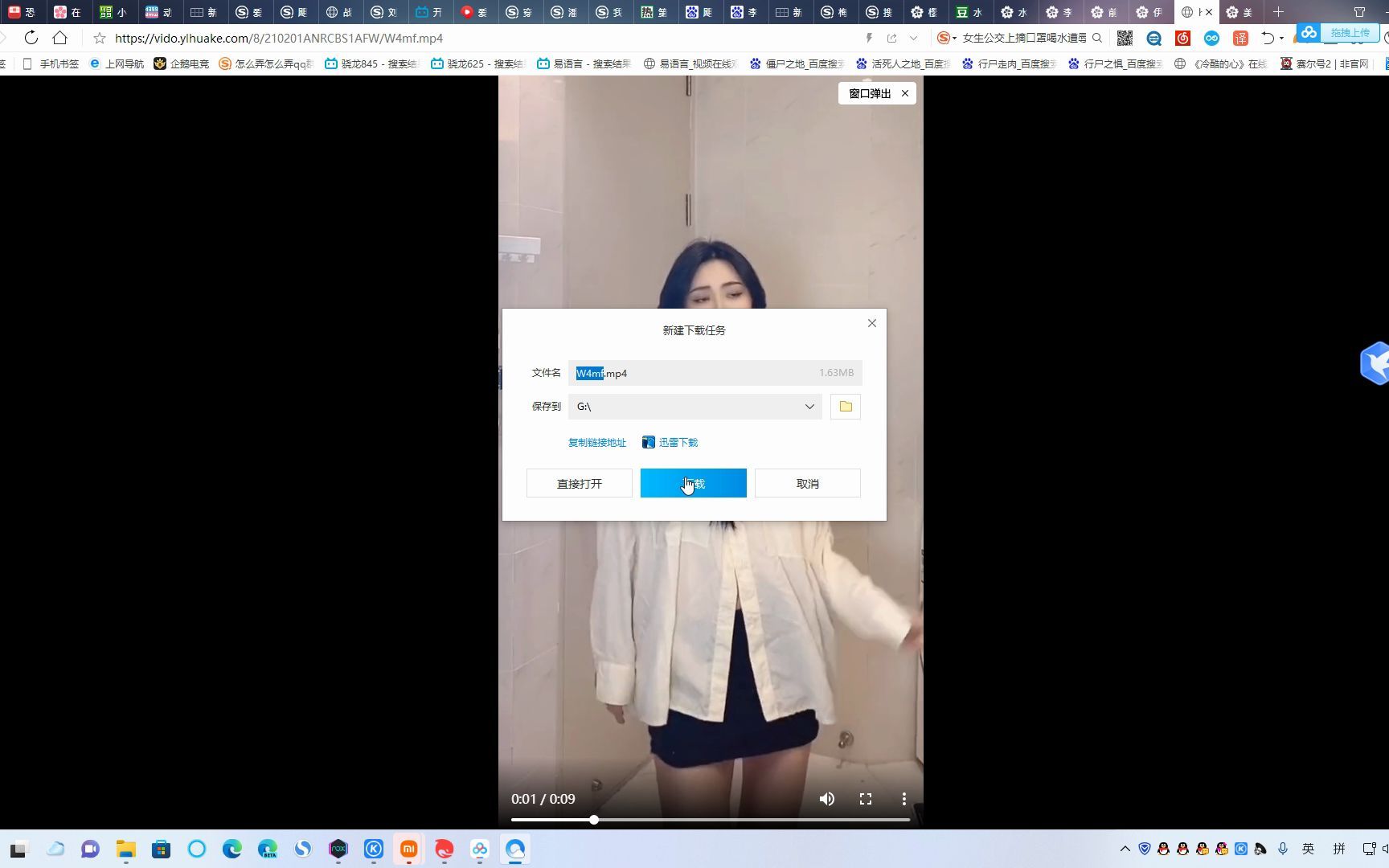Switch to the tab labeled 小

[113, 12]
